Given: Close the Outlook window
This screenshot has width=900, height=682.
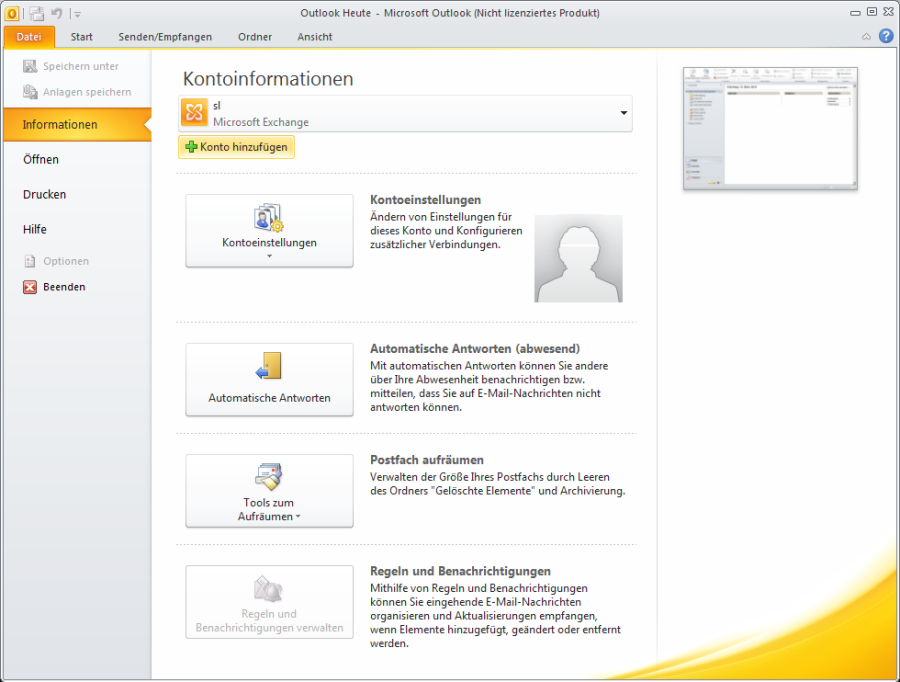Looking at the screenshot, I should click(x=889, y=12).
